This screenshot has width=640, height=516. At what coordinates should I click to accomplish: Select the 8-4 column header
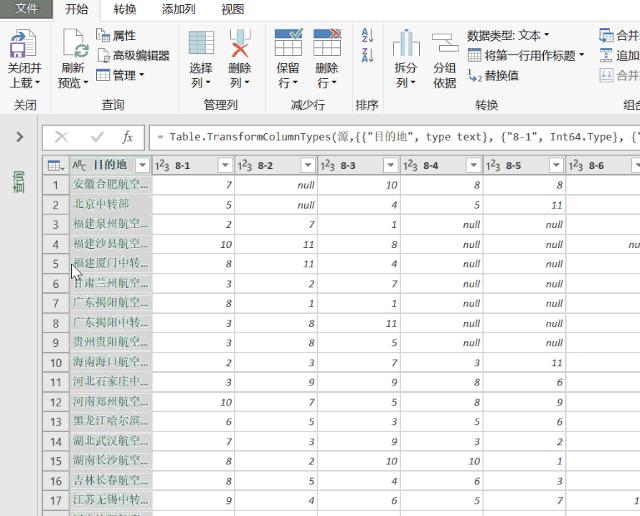coord(441,165)
